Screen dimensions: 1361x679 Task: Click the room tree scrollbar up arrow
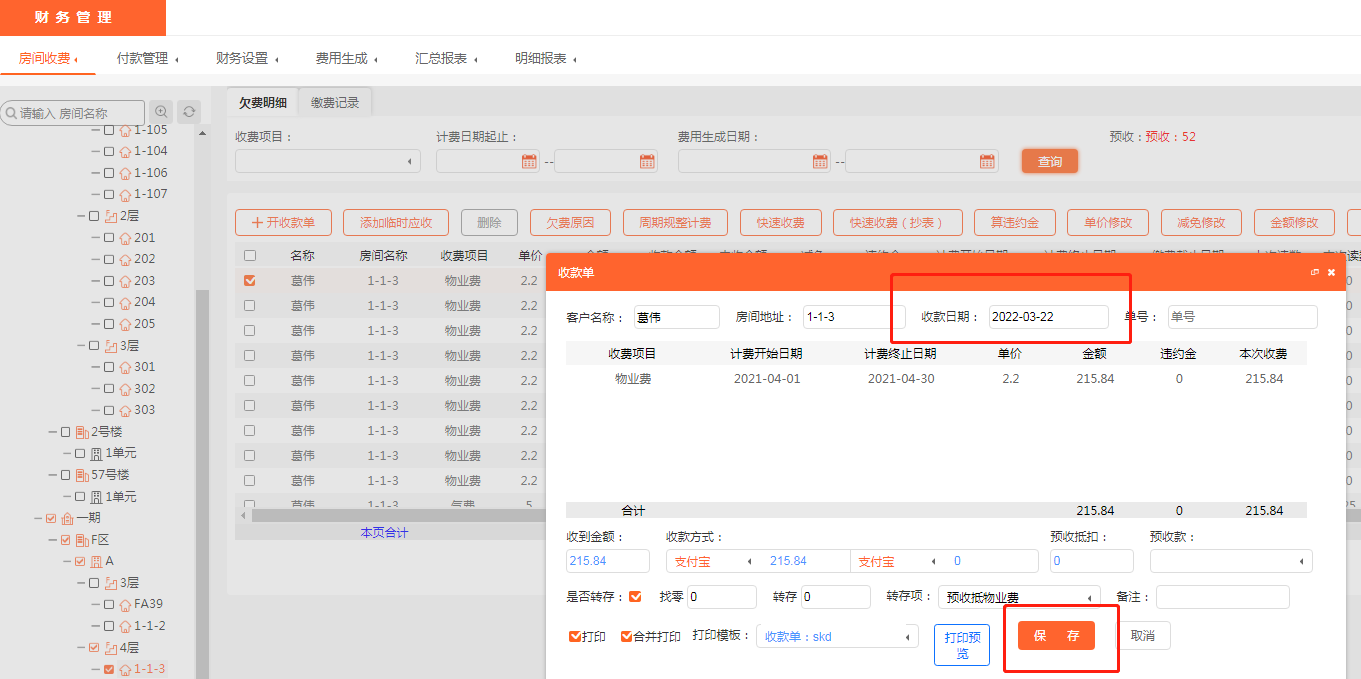point(203,133)
